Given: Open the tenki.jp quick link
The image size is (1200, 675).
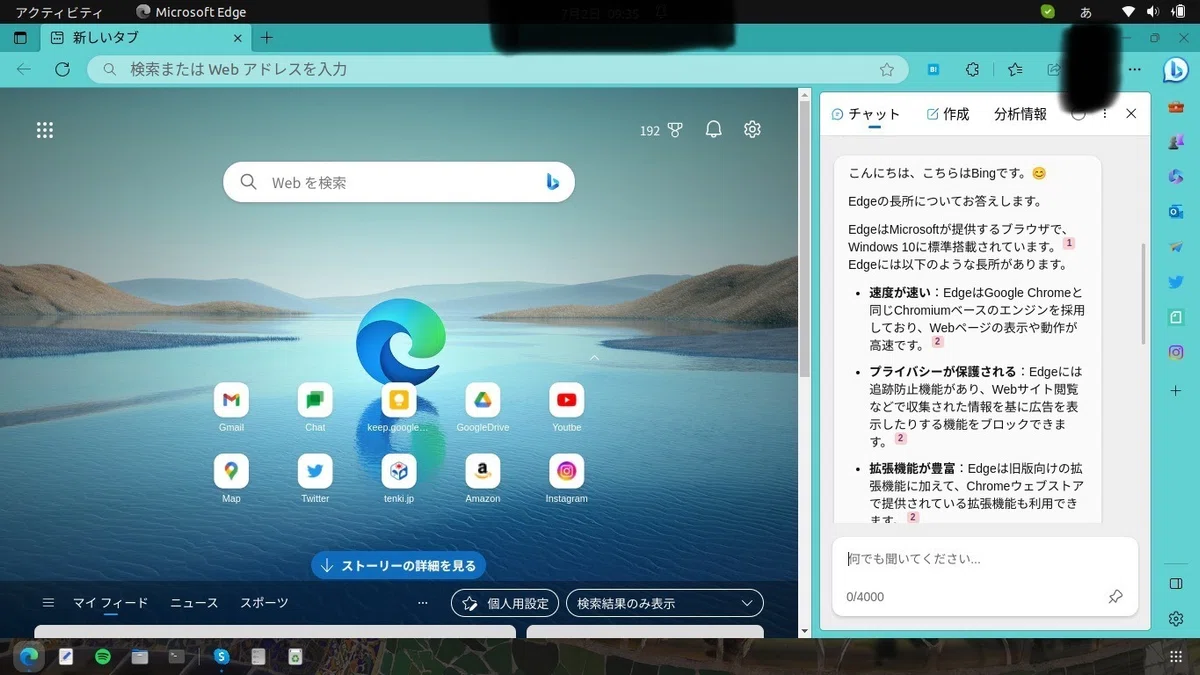Looking at the screenshot, I should (399, 471).
